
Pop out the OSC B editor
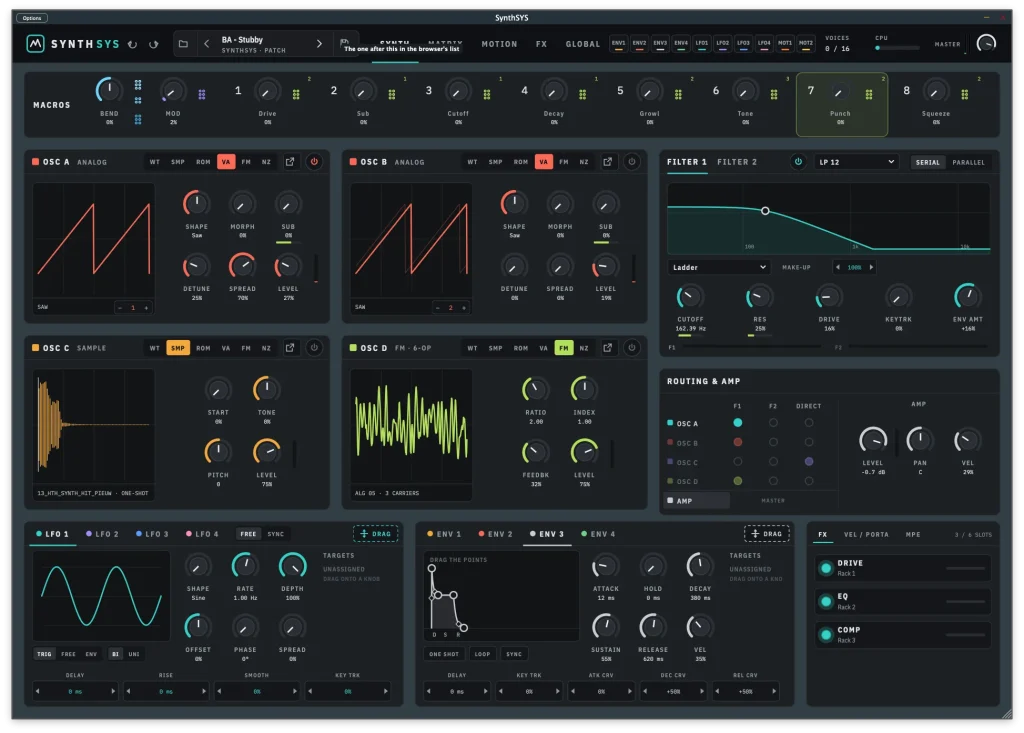pyautogui.click(x=607, y=161)
